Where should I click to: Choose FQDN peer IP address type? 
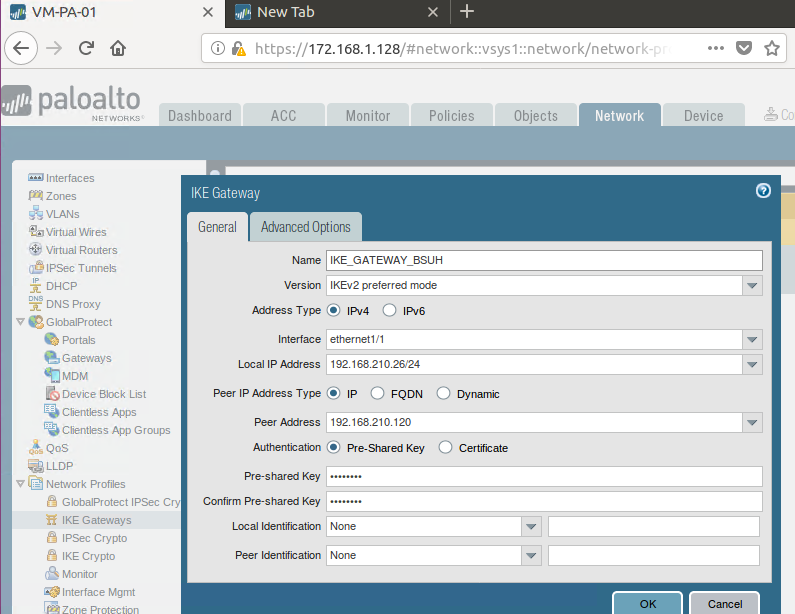coord(378,394)
